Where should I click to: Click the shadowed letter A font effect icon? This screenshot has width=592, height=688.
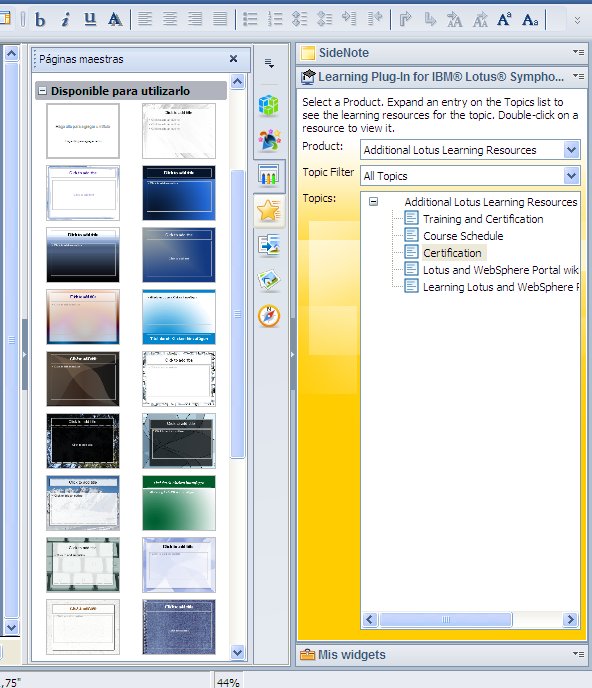click(115, 20)
